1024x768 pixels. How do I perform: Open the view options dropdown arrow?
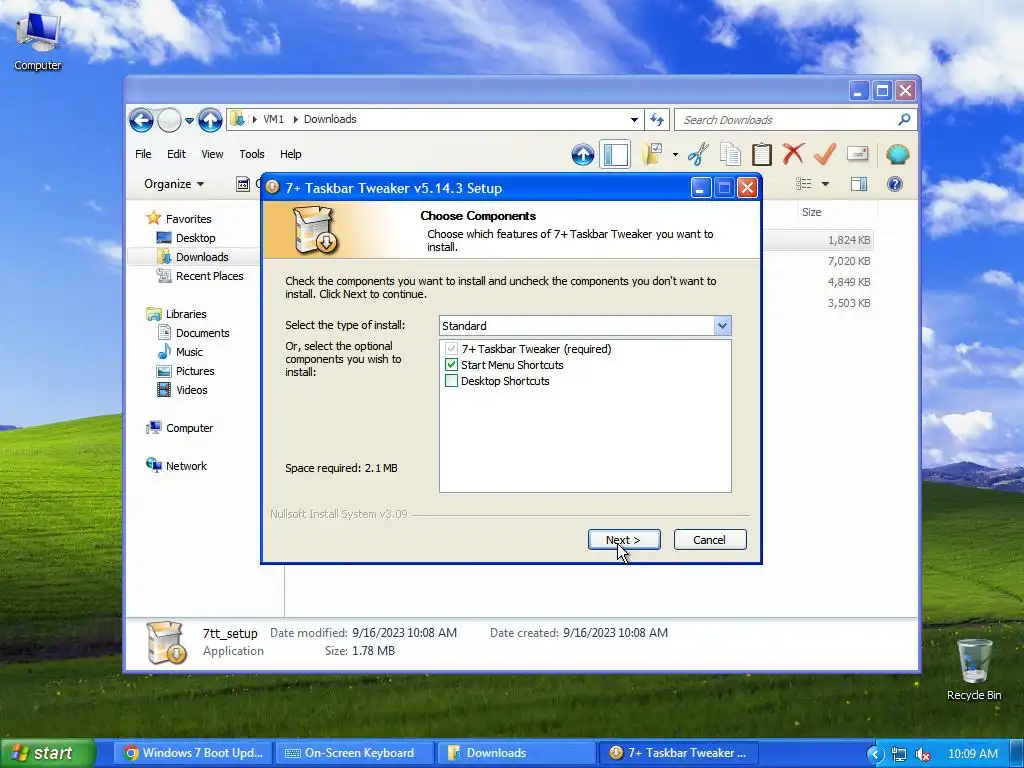(x=825, y=184)
